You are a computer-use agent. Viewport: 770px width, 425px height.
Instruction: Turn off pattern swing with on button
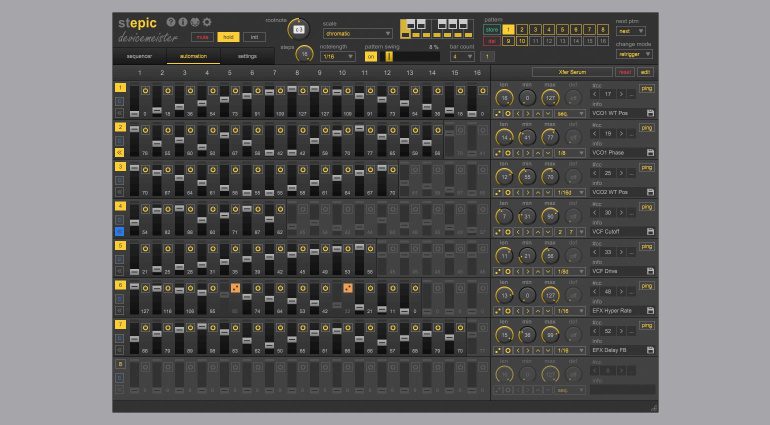(x=370, y=57)
